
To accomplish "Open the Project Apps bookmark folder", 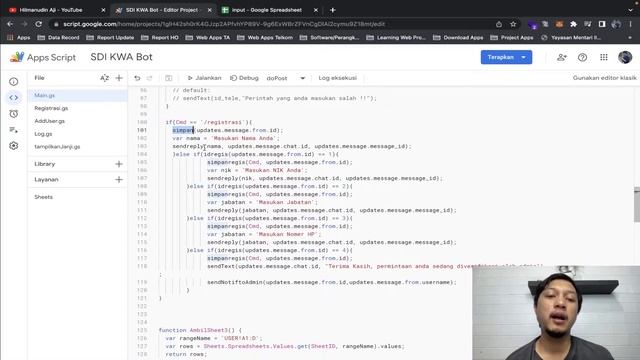I will tap(512, 38).
